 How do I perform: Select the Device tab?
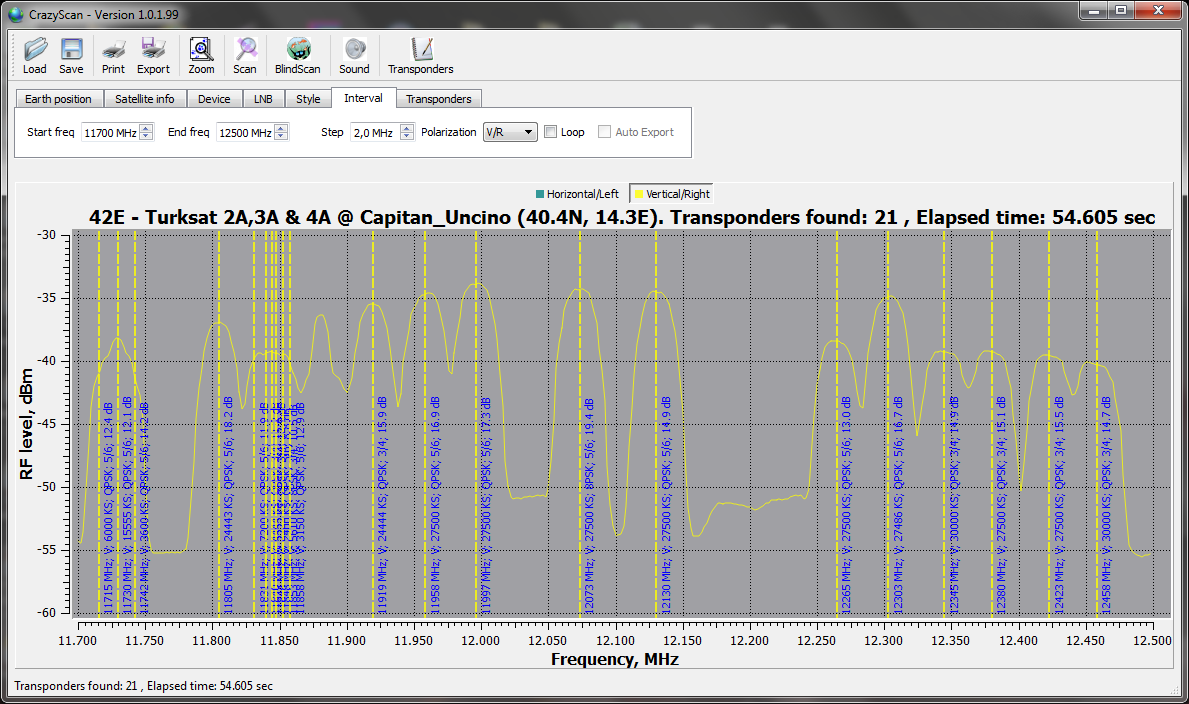(x=214, y=99)
